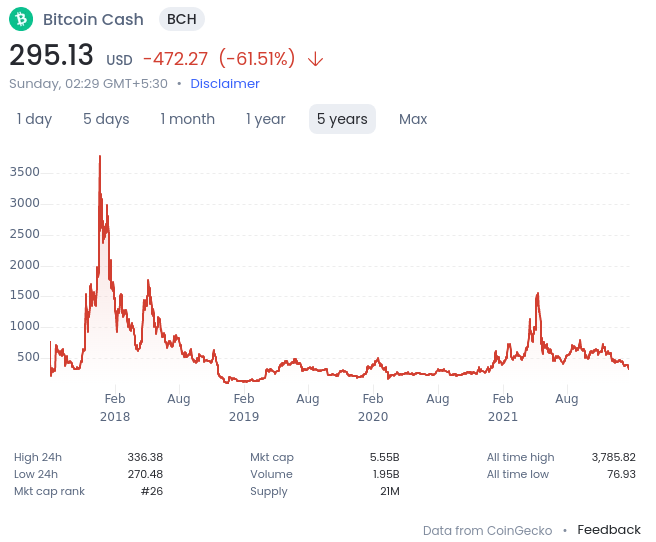
Task: Select the 5 days range tab
Action: pos(106,119)
